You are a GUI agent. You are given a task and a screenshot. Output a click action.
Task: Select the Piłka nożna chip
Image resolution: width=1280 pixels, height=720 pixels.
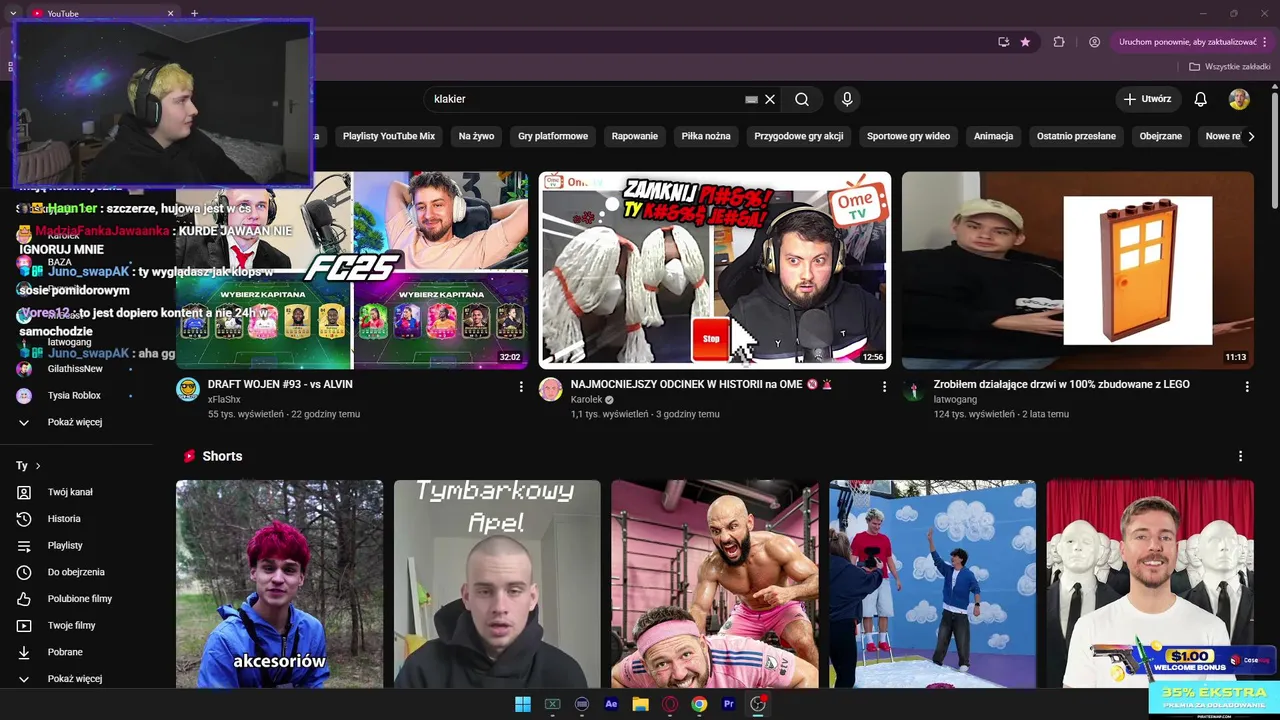[706, 136]
